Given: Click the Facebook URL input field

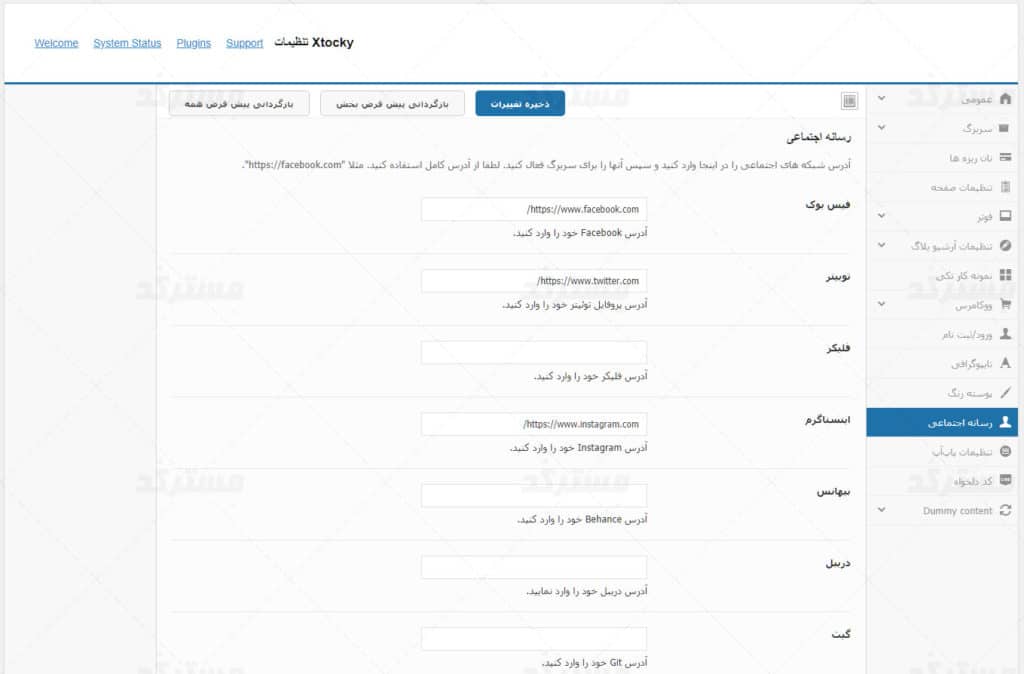Looking at the screenshot, I should coord(534,209).
